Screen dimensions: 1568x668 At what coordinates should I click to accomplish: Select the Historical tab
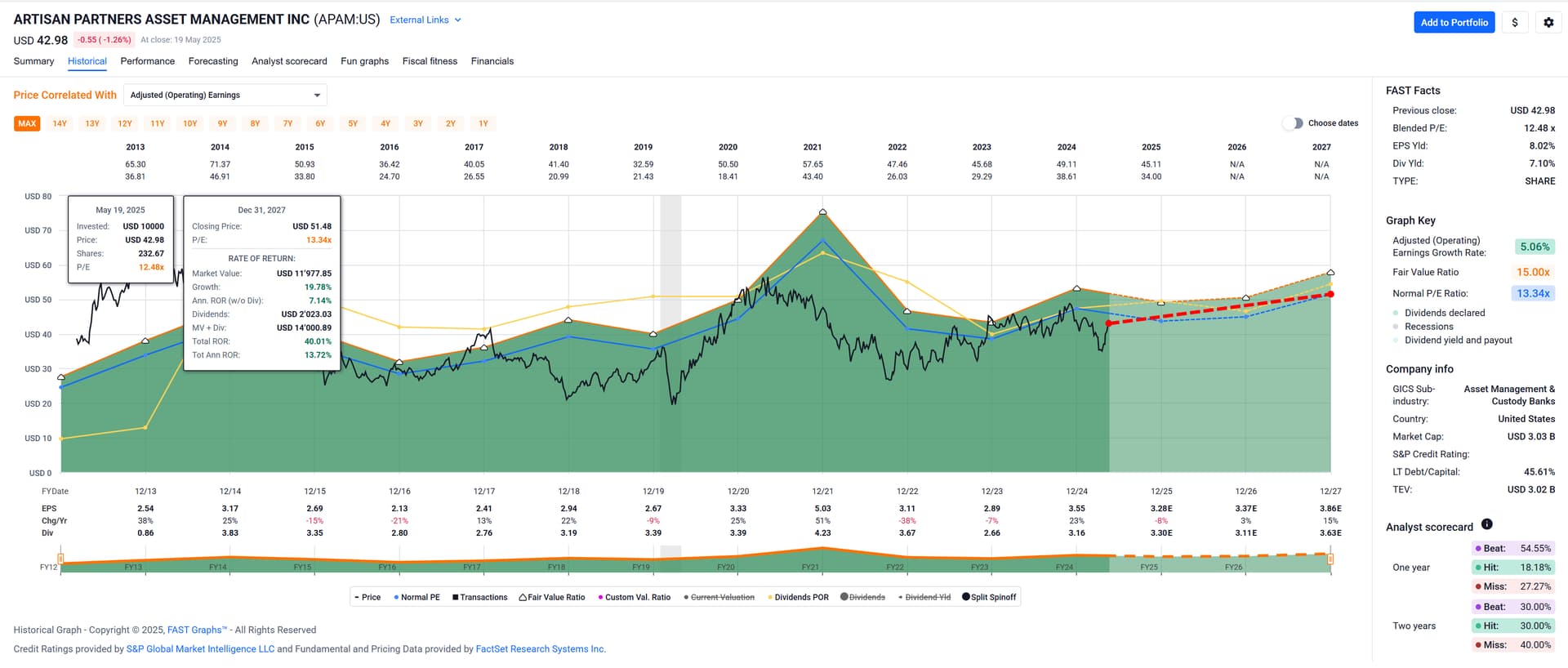click(87, 61)
